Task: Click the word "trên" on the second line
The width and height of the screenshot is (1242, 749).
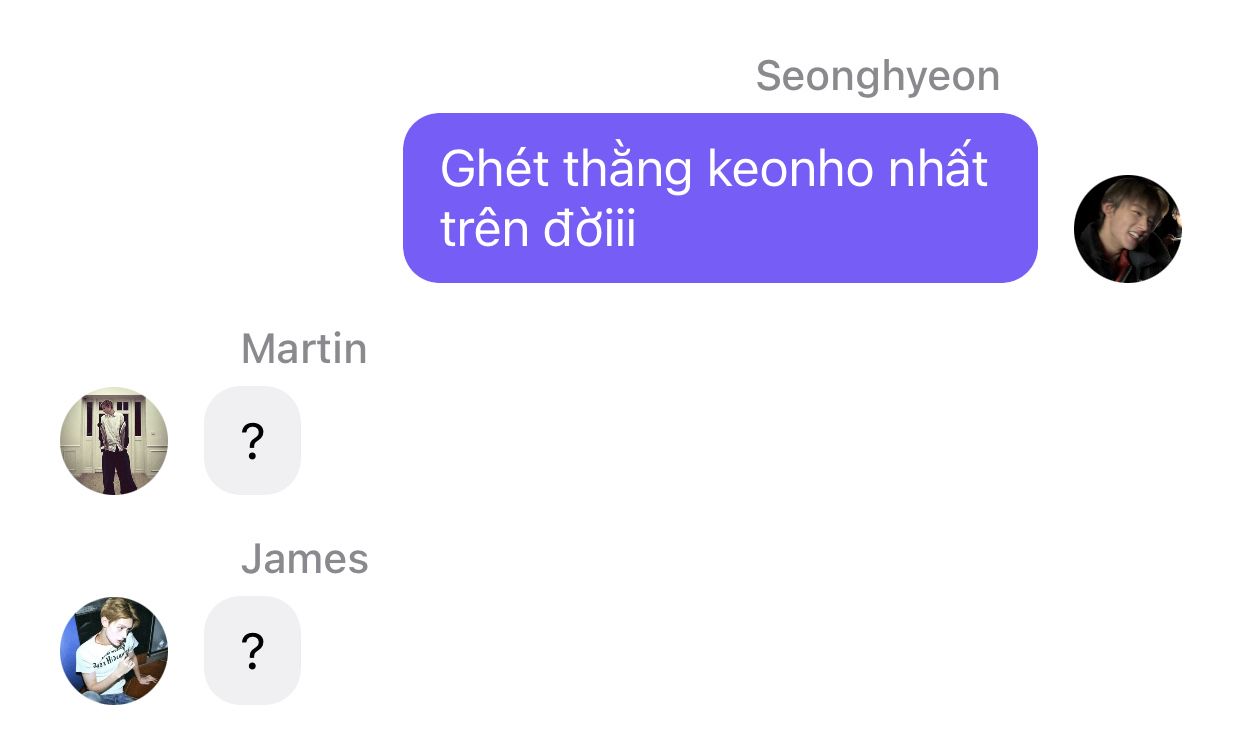Action: (484, 230)
